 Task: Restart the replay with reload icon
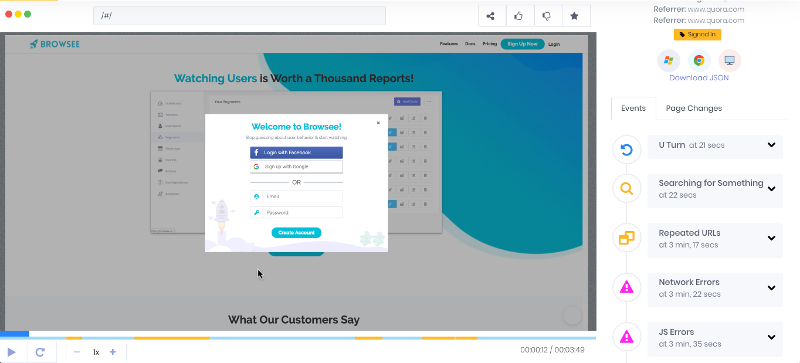pyautogui.click(x=40, y=352)
